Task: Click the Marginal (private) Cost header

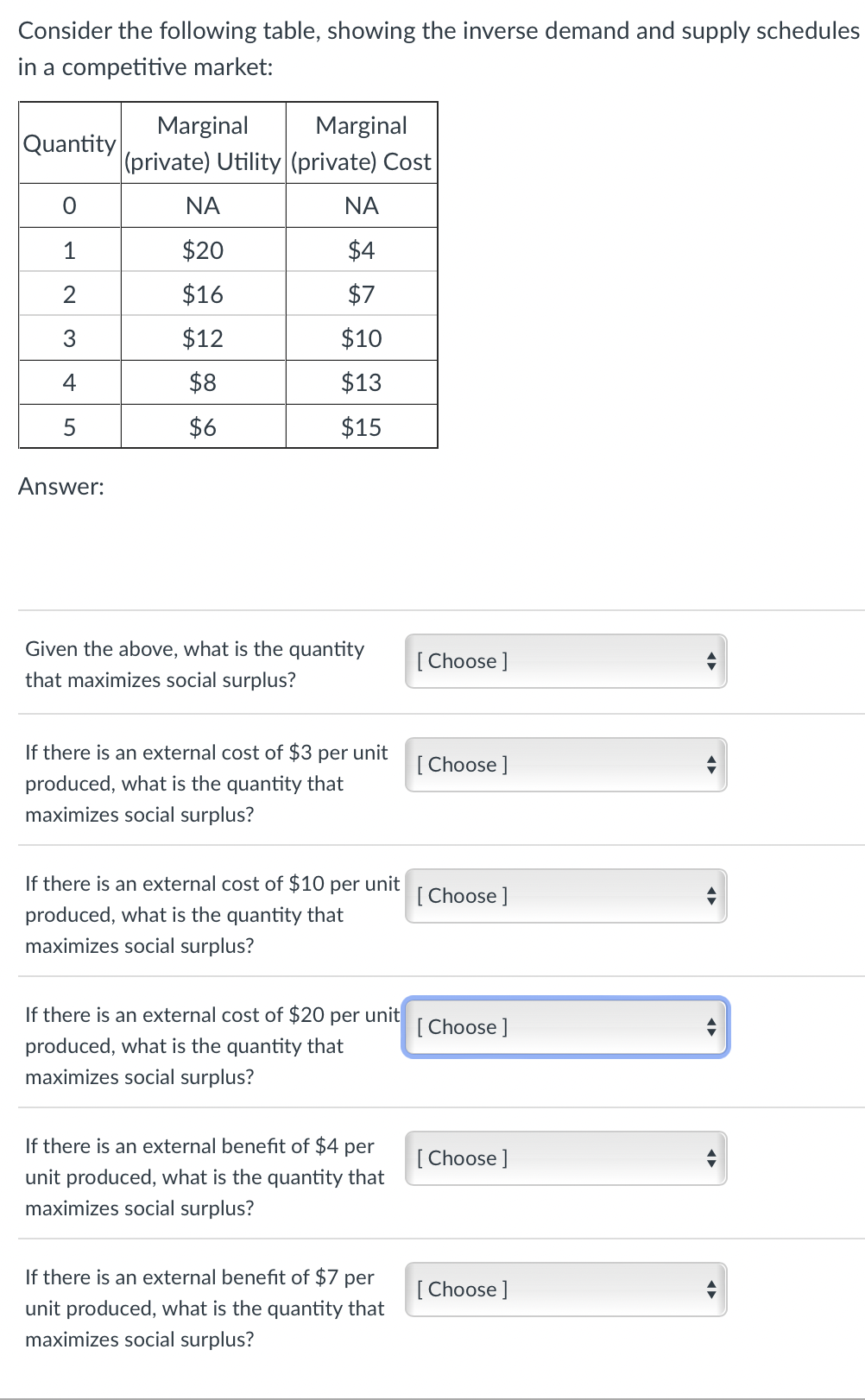Action: [362, 142]
